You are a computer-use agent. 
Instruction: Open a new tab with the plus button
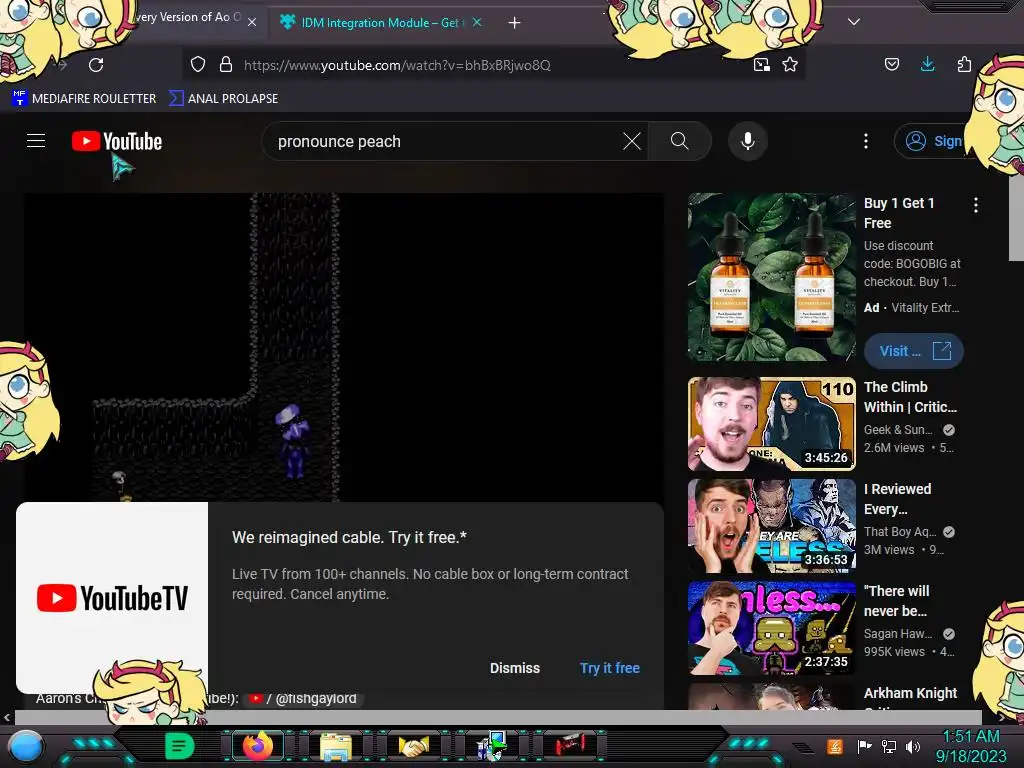pyautogui.click(x=515, y=23)
